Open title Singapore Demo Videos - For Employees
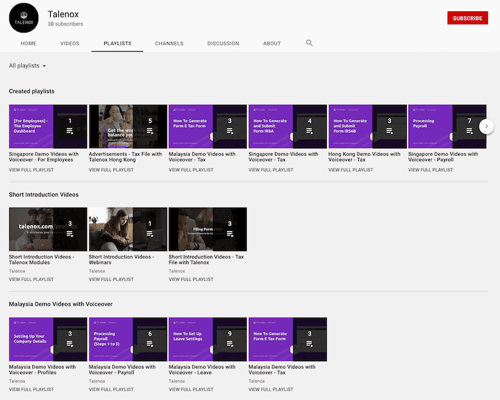This screenshot has height=400, width=500. point(44,157)
